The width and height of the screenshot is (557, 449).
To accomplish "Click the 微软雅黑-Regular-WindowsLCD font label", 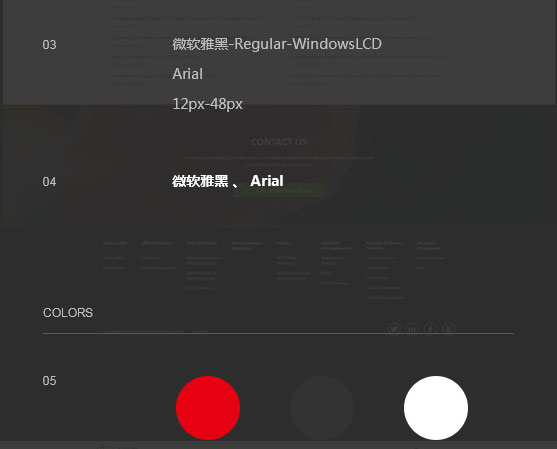I will pos(277,44).
